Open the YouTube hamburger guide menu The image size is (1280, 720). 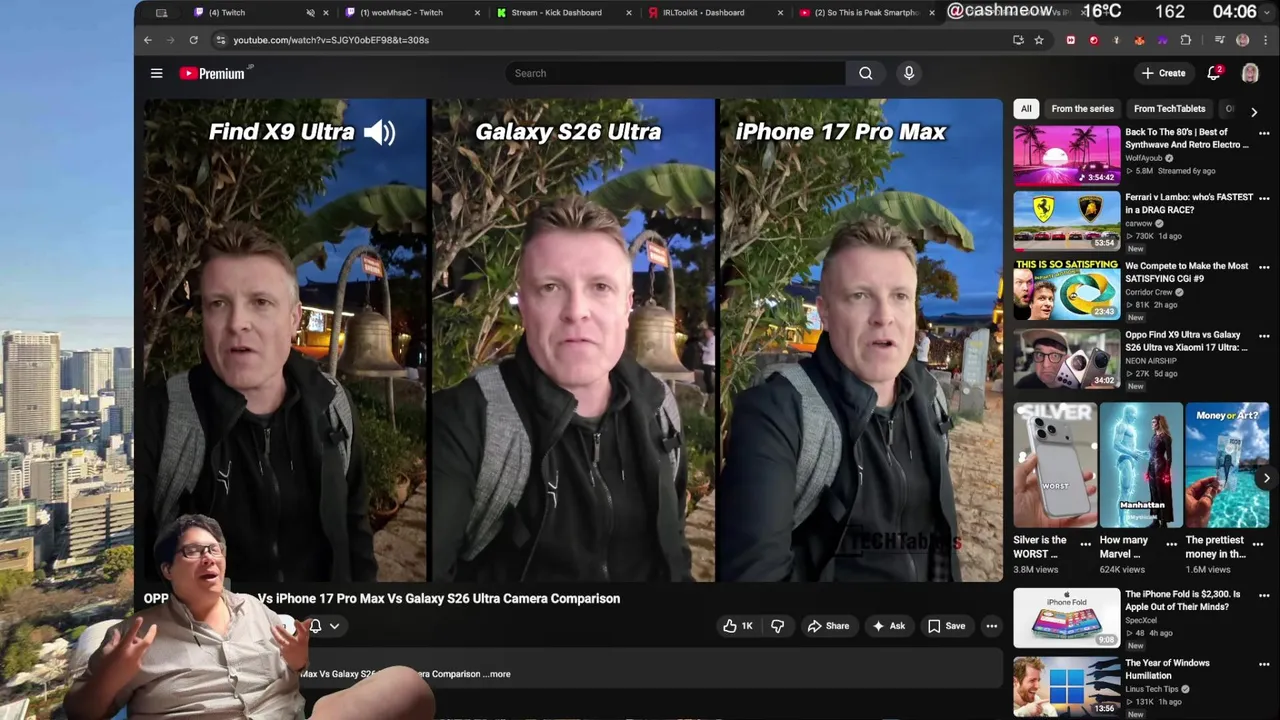(156, 73)
